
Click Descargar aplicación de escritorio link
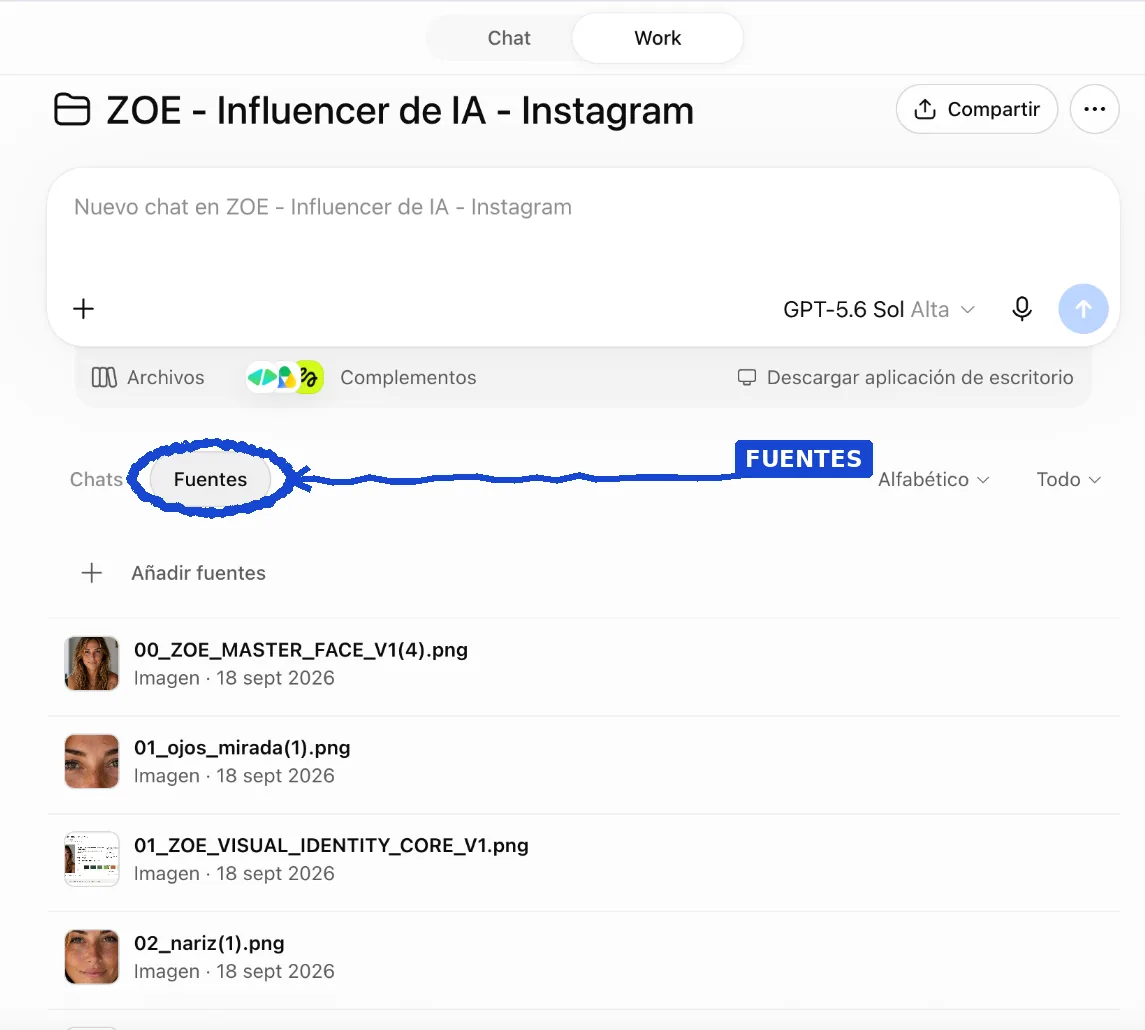pos(905,377)
